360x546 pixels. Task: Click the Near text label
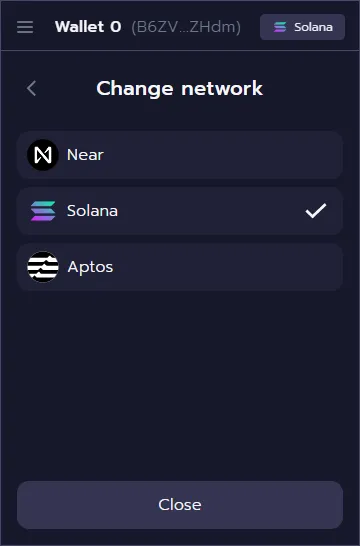click(x=85, y=155)
